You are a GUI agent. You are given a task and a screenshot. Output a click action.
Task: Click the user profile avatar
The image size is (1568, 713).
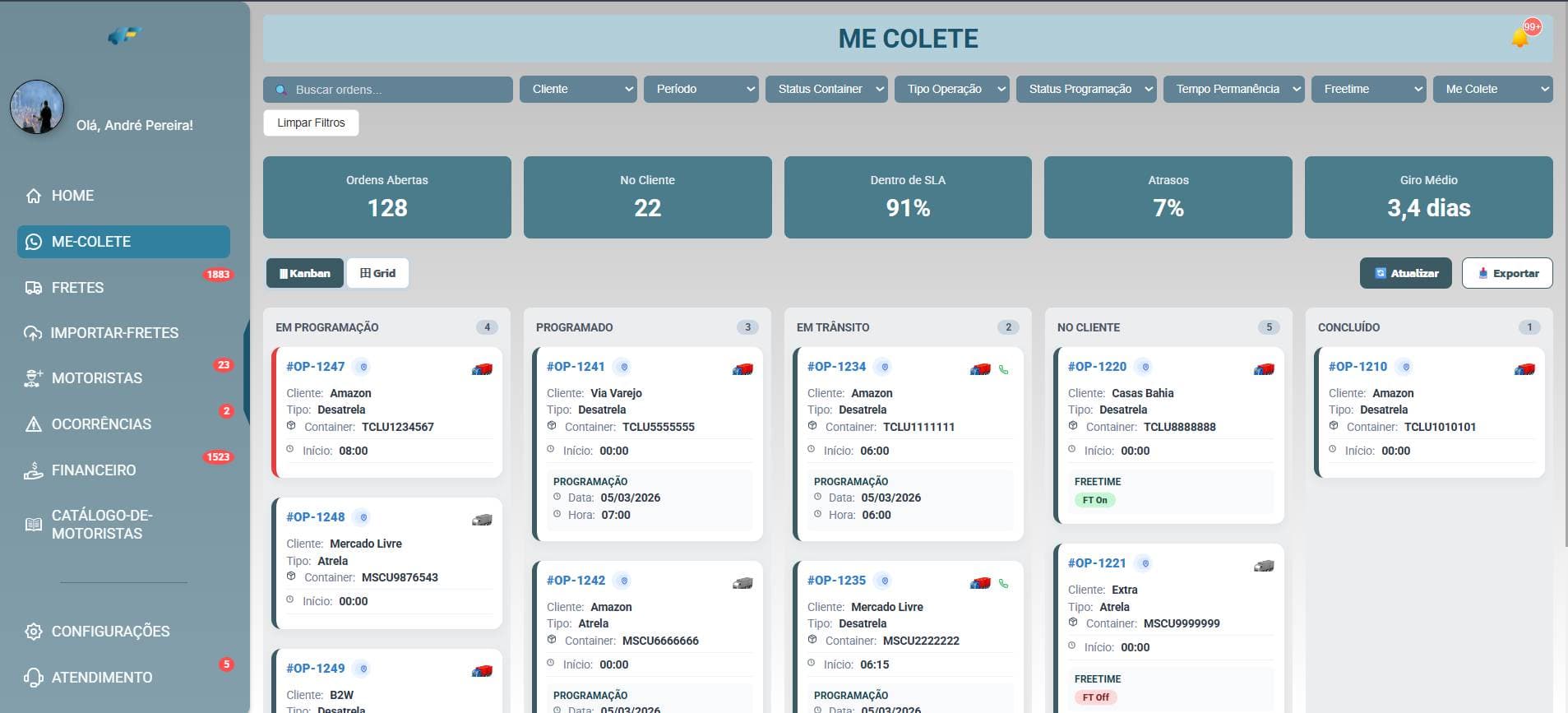click(x=37, y=107)
